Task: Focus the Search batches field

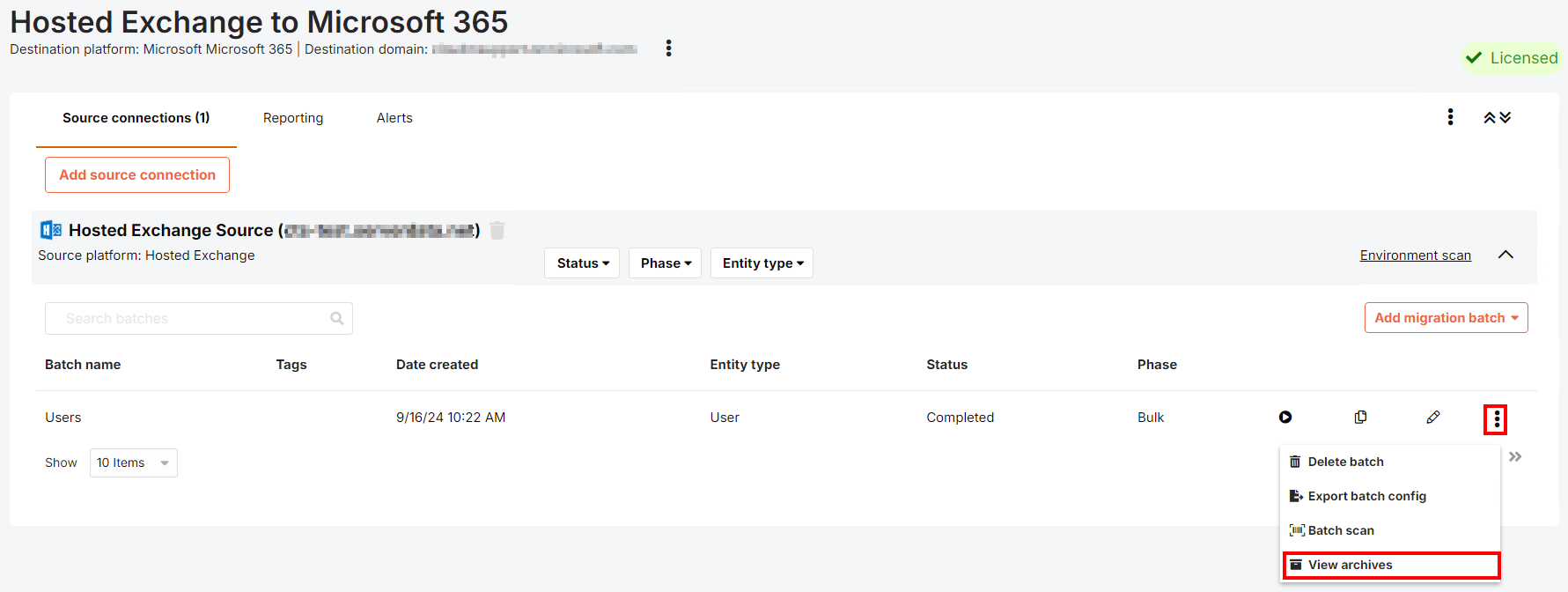Action: point(199,319)
